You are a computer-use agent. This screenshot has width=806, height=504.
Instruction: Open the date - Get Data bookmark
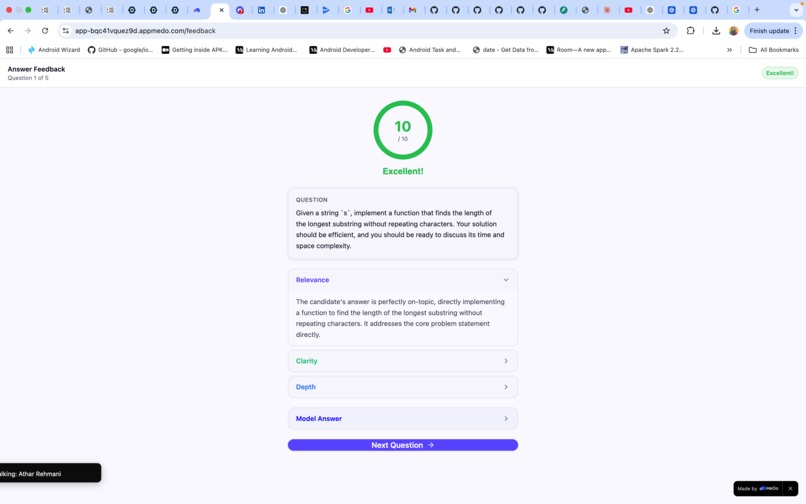[x=505, y=50]
